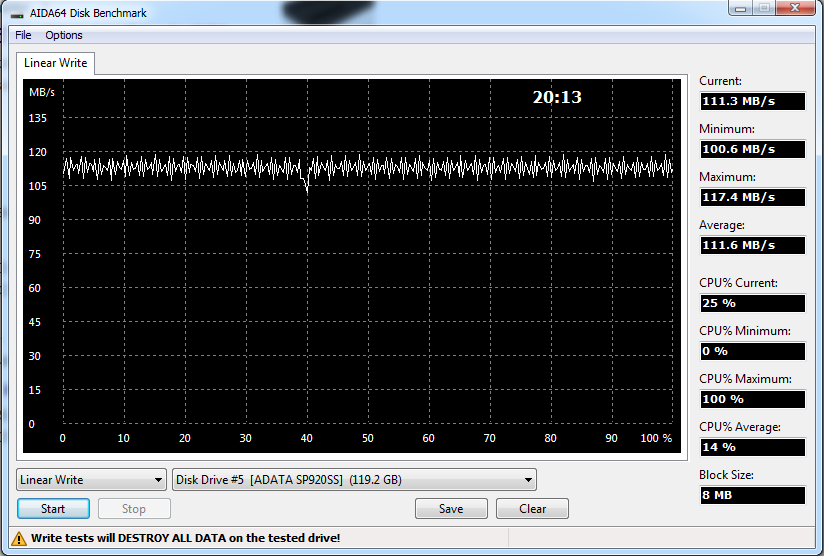The width and height of the screenshot is (824, 556).
Task: Click the CPU% Average value 14 %
Action: [x=753, y=447]
